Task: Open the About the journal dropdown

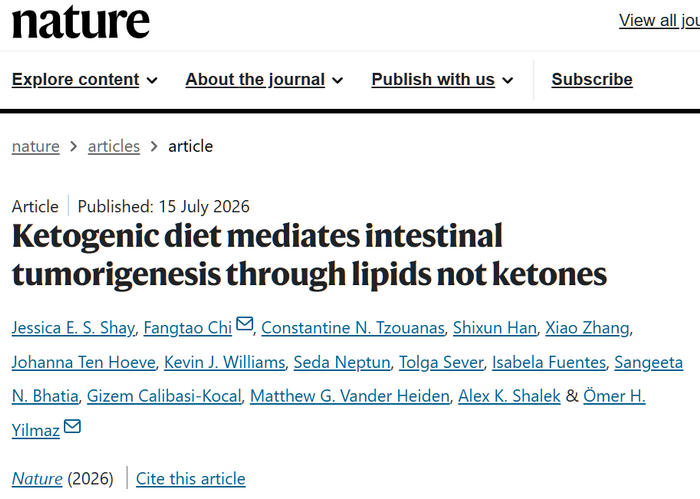Action: click(264, 79)
